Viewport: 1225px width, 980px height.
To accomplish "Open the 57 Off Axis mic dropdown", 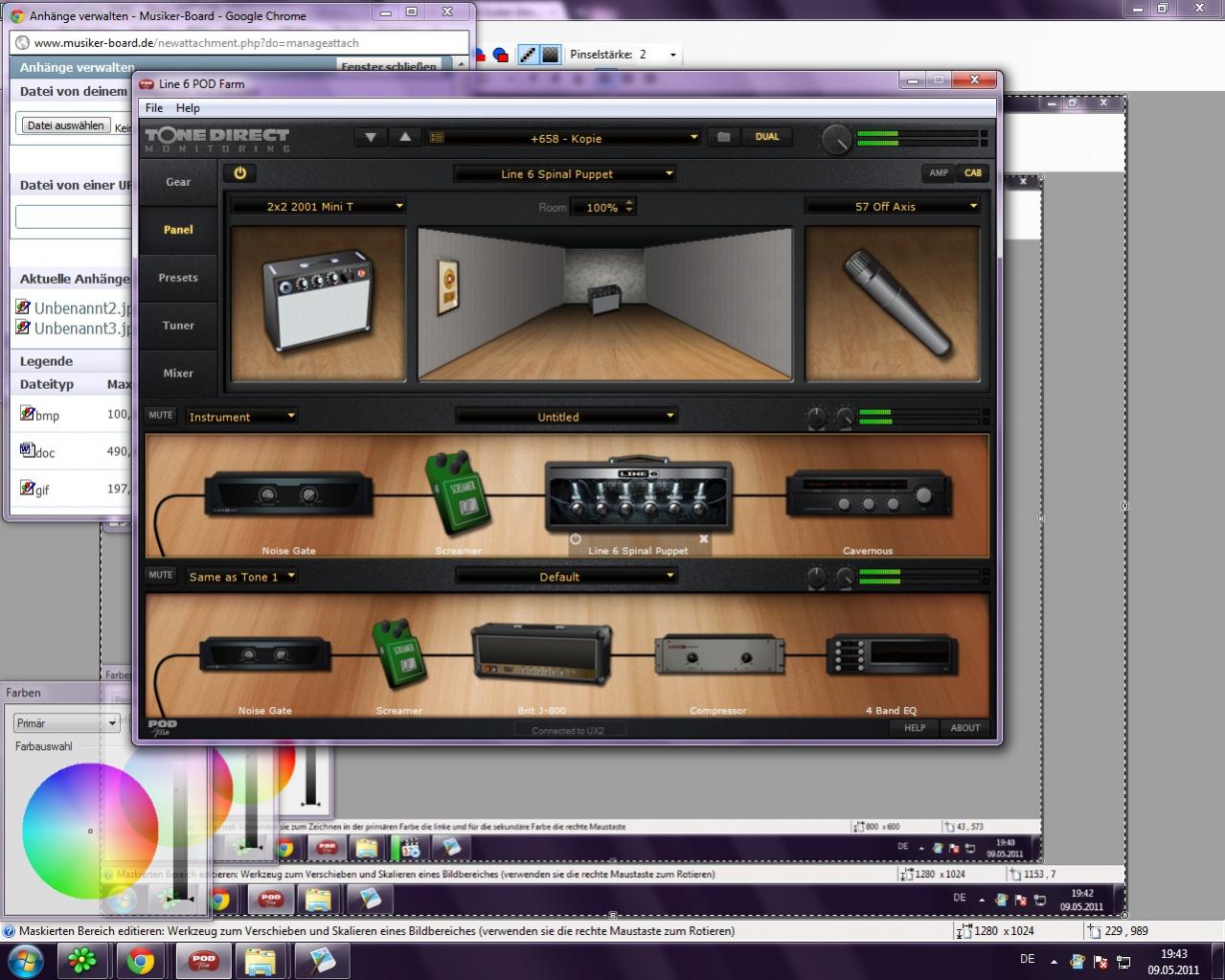I will tap(893, 206).
